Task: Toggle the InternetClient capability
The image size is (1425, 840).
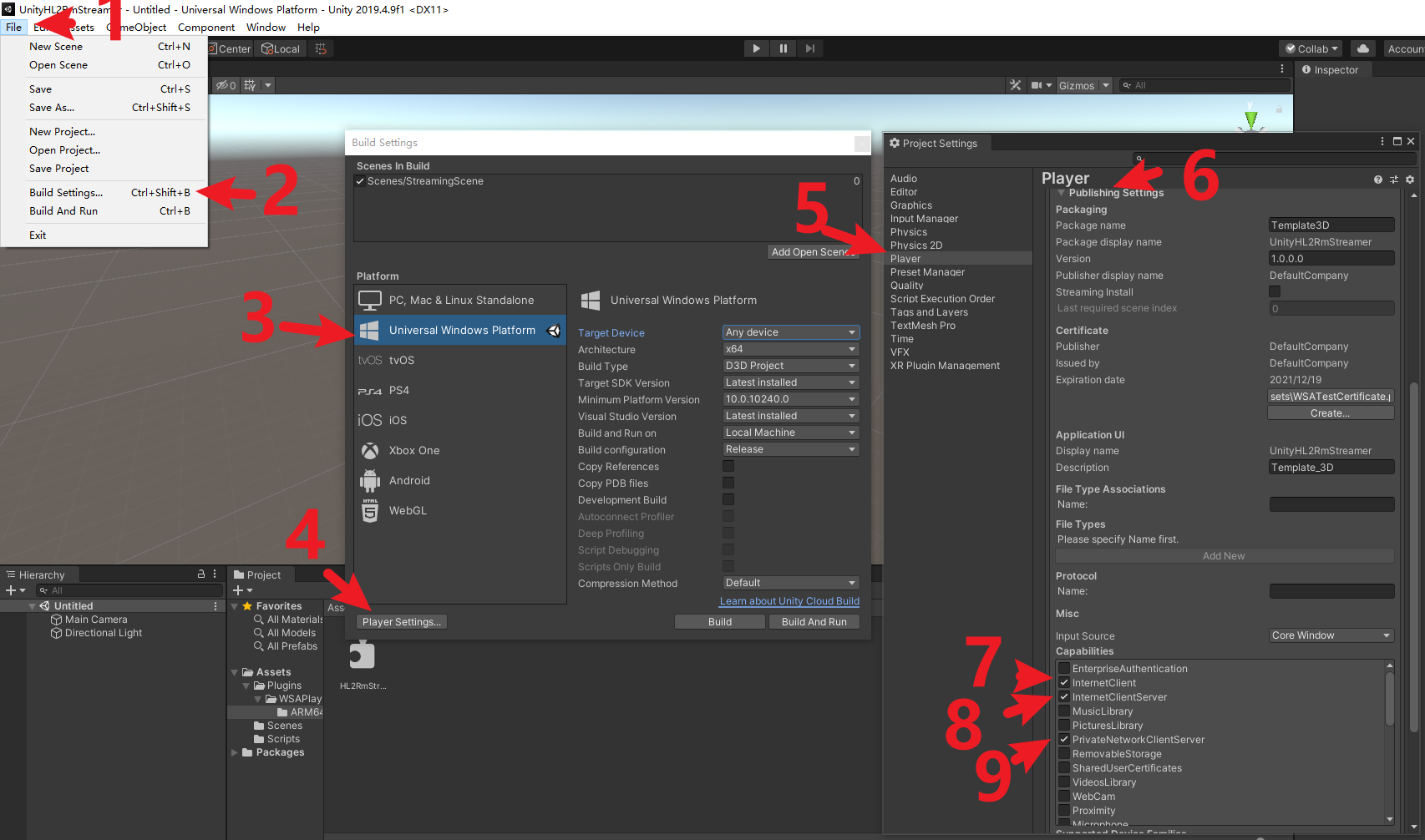Action: [1064, 682]
